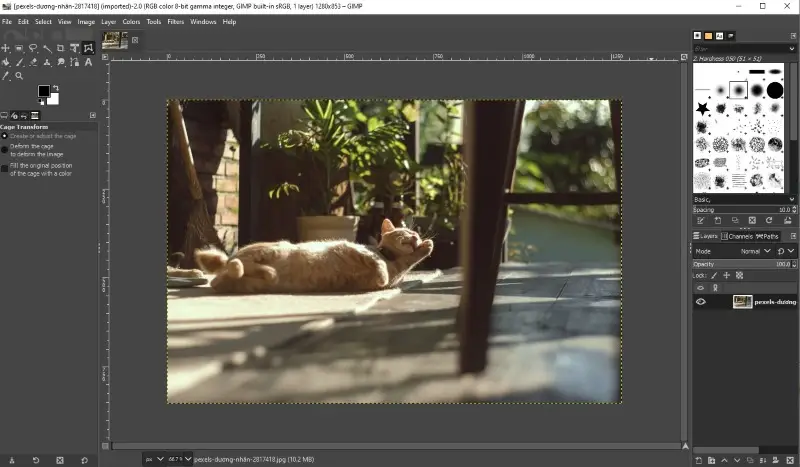Select the large solid black round brush
This screenshot has width=800, height=467.
click(x=774, y=90)
